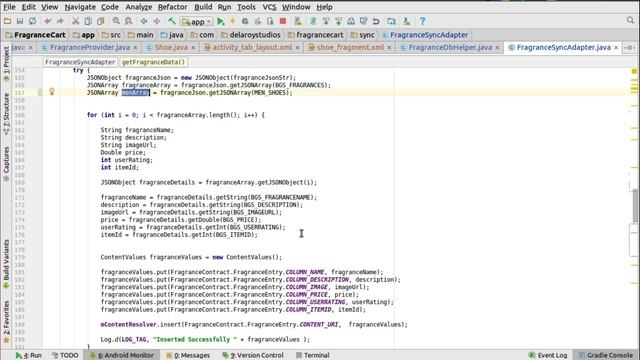Open the Tools menu
Viewport: 640px width, 360px height.
pyautogui.click(x=246, y=7)
